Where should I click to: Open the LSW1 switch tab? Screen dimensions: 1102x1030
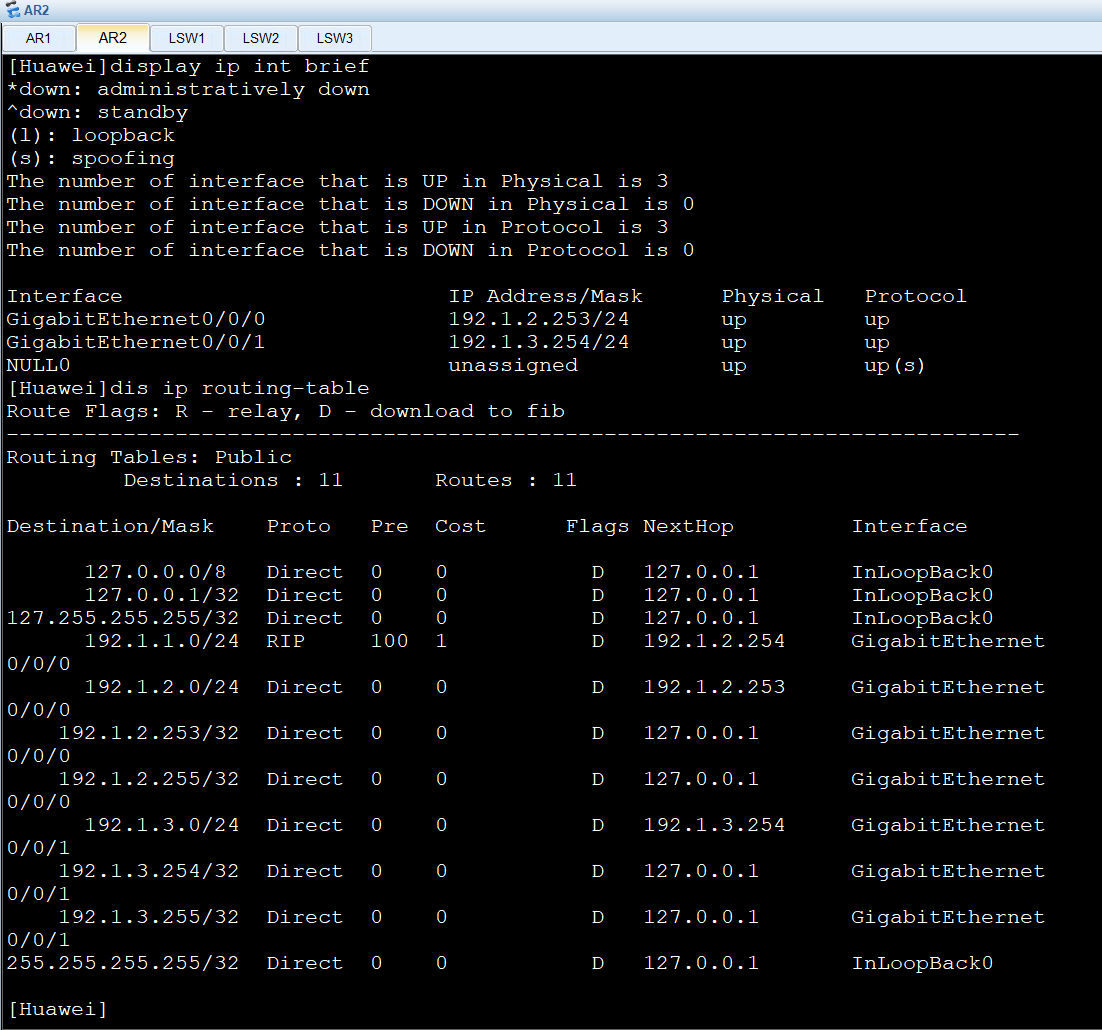pyautogui.click(x=186, y=39)
